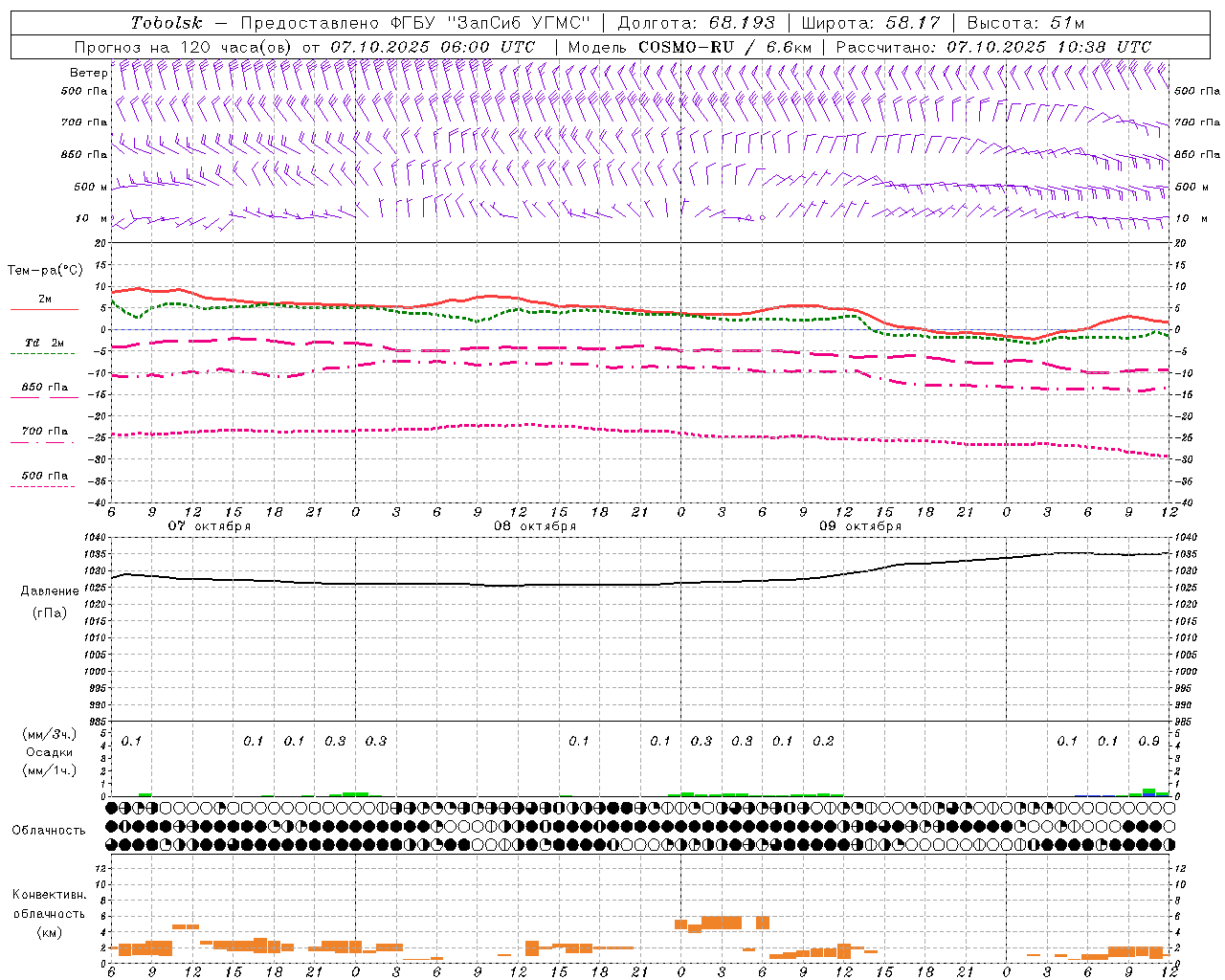
Task: Click the 'Давление' pressure panel label
Action: click(x=50, y=591)
